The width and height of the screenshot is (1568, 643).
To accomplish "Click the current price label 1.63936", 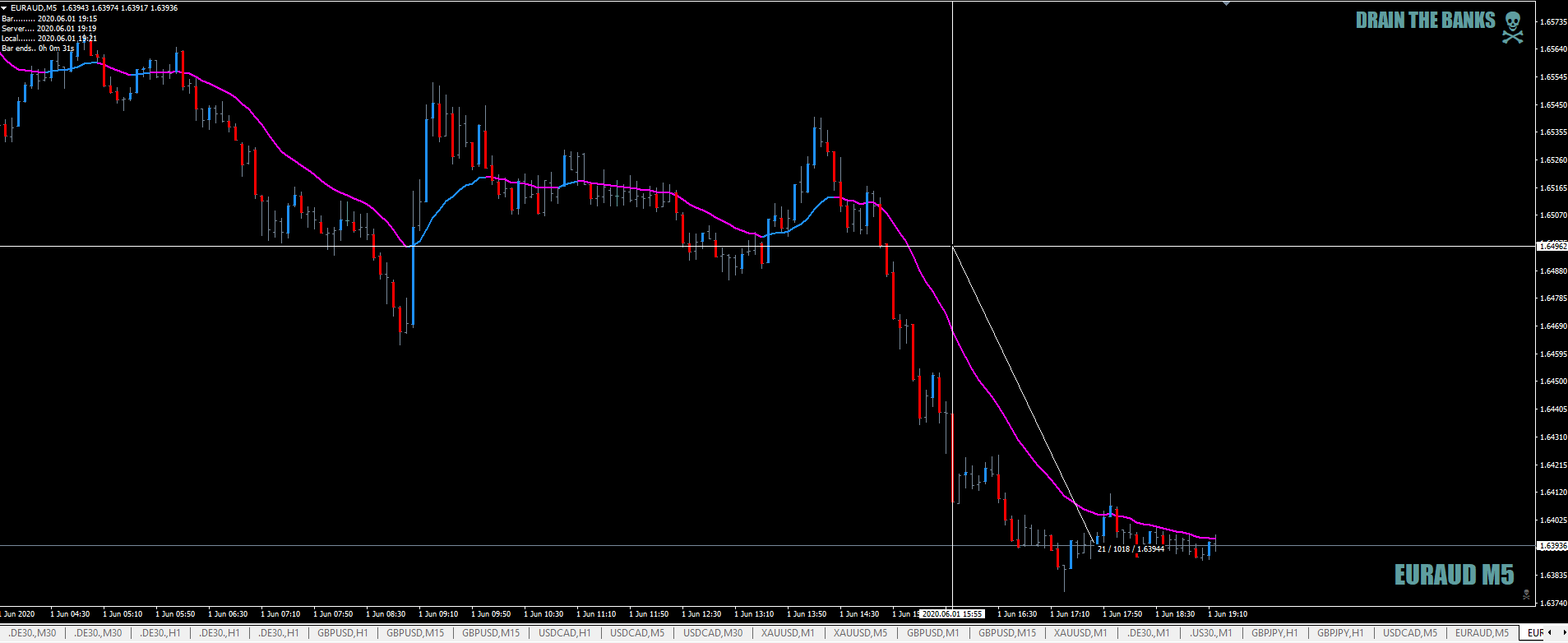I will tap(1552, 546).
